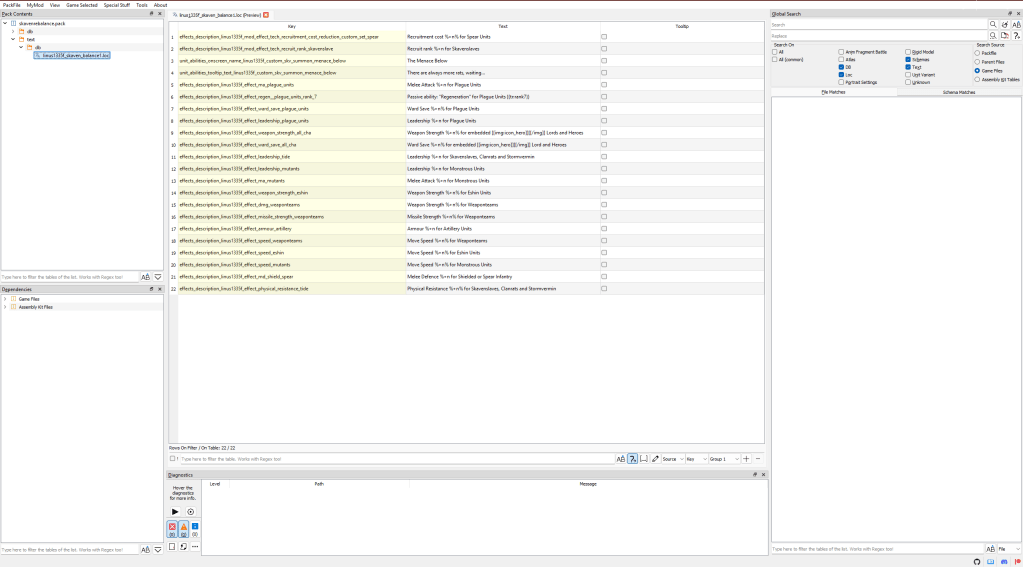Open the Special Stuff menu
This screenshot has height=567, width=1023.
(117, 5)
